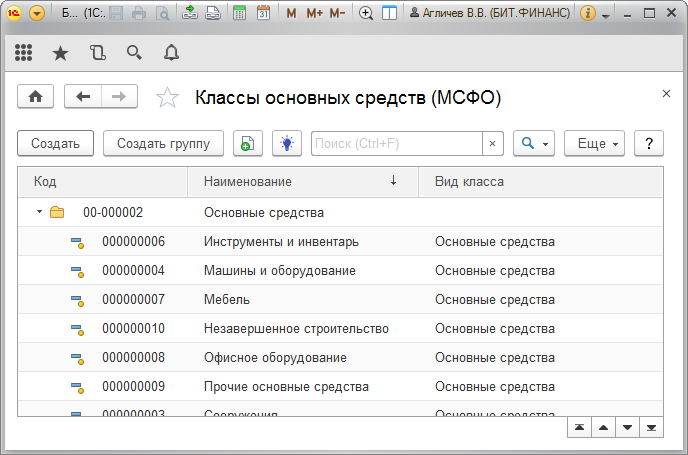This screenshot has height=455, width=688.
Task: Select the Мебель row
Action: (340, 299)
